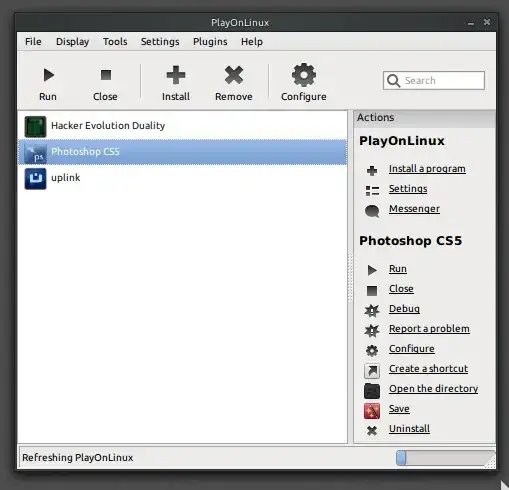Click Photoshop CS5 heading in Actions panel
This screenshot has height=490, width=509.
click(410, 241)
